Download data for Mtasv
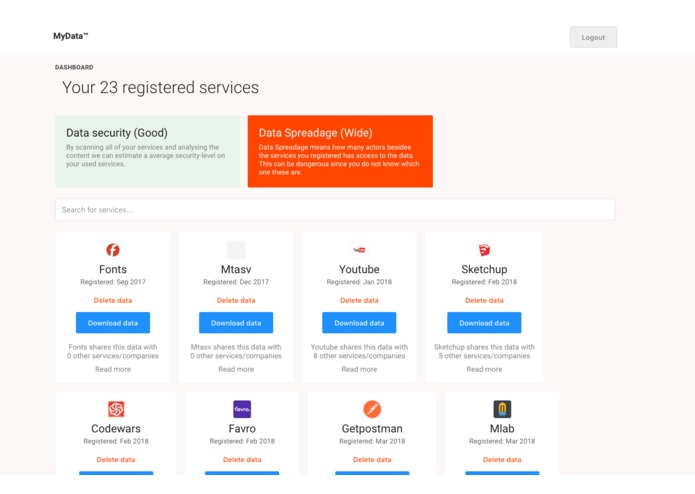 click(x=236, y=323)
